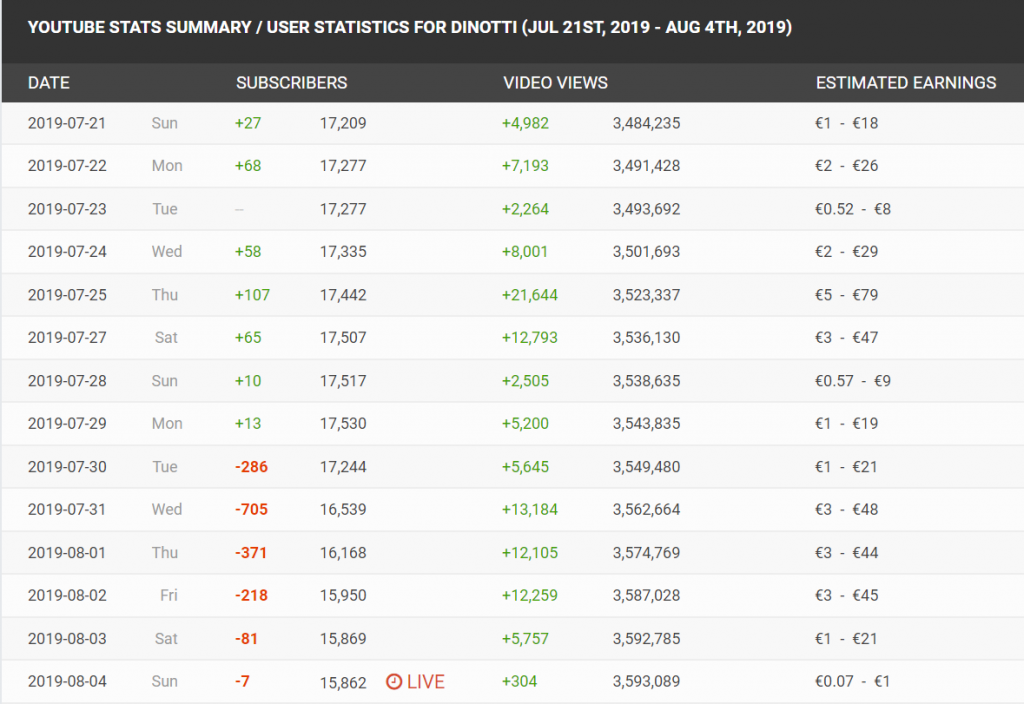Click the -371 subscriber loss value
The width and height of the screenshot is (1024, 704).
(251, 552)
